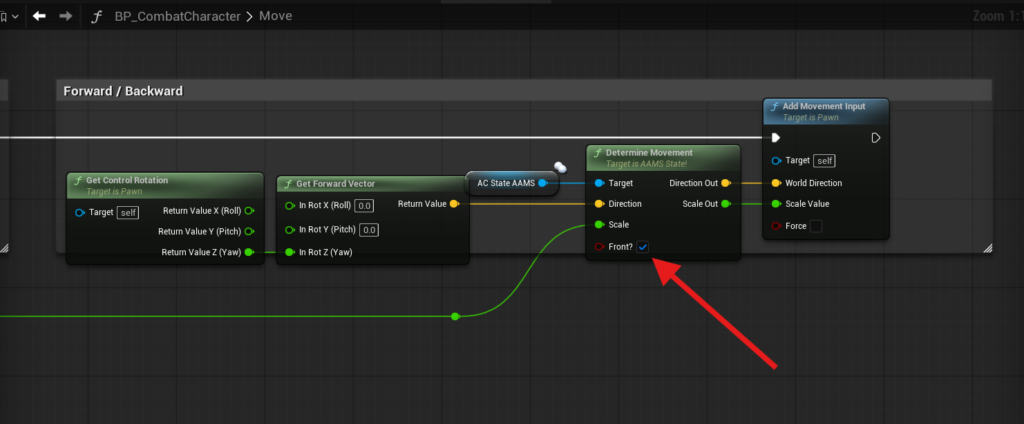
Task: Select the Forward / Backward comment title
Action: tap(123, 91)
